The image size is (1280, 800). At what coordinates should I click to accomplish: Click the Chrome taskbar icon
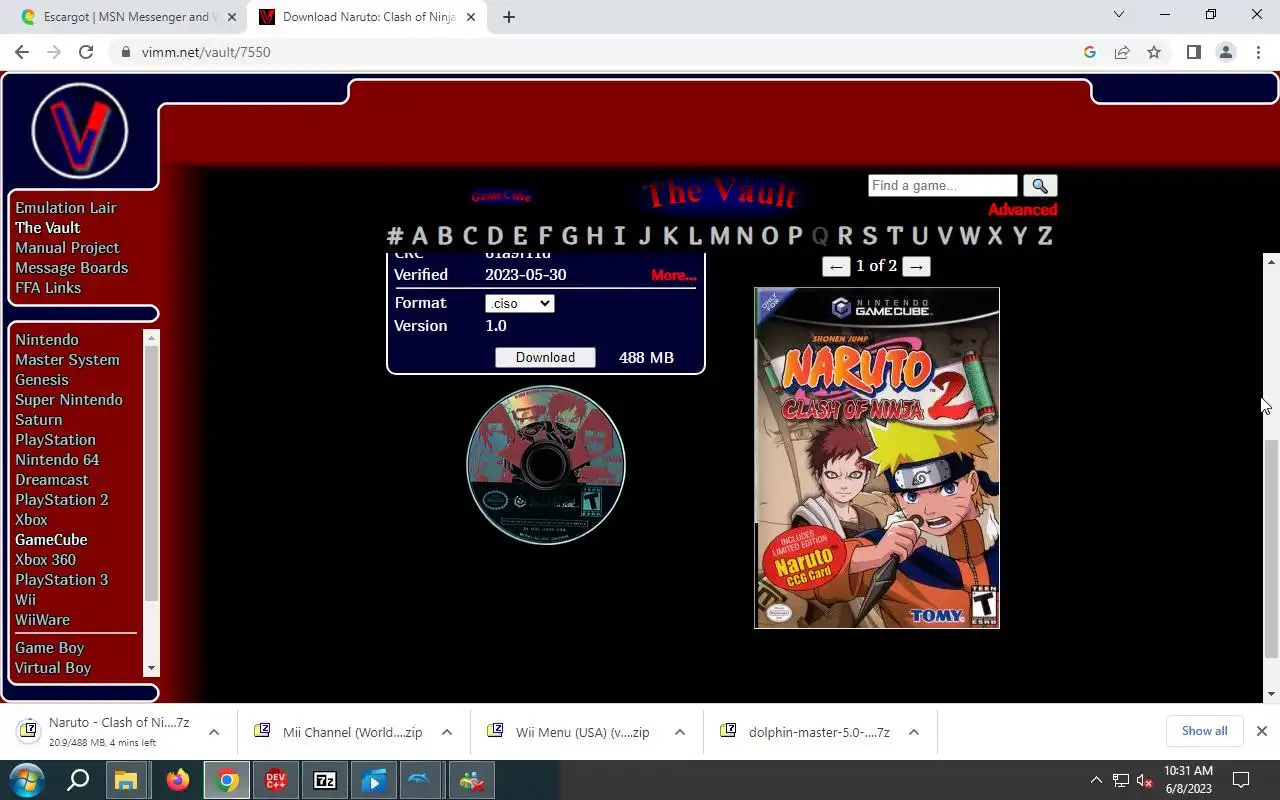tap(228, 780)
